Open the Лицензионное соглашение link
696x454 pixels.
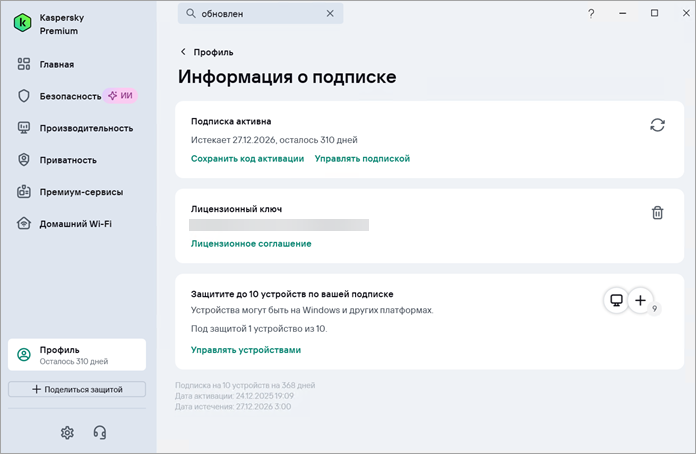click(x=251, y=244)
